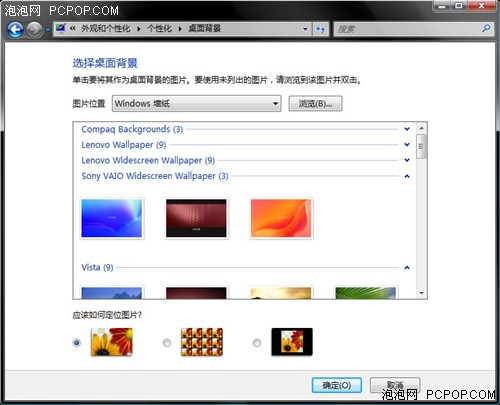Open the recent pages arrow beside Forward

click(48, 30)
